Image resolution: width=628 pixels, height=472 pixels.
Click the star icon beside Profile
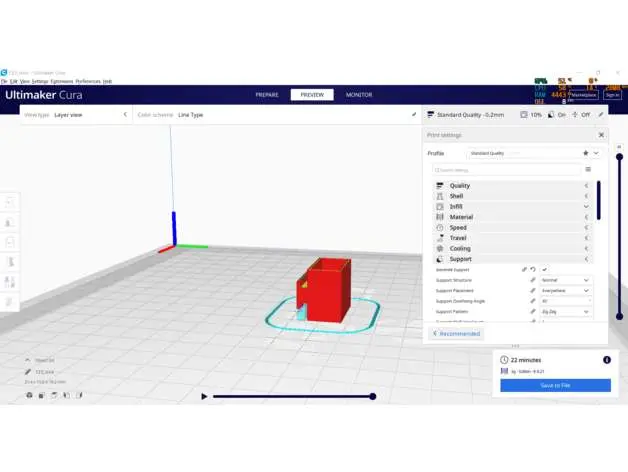[586, 153]
